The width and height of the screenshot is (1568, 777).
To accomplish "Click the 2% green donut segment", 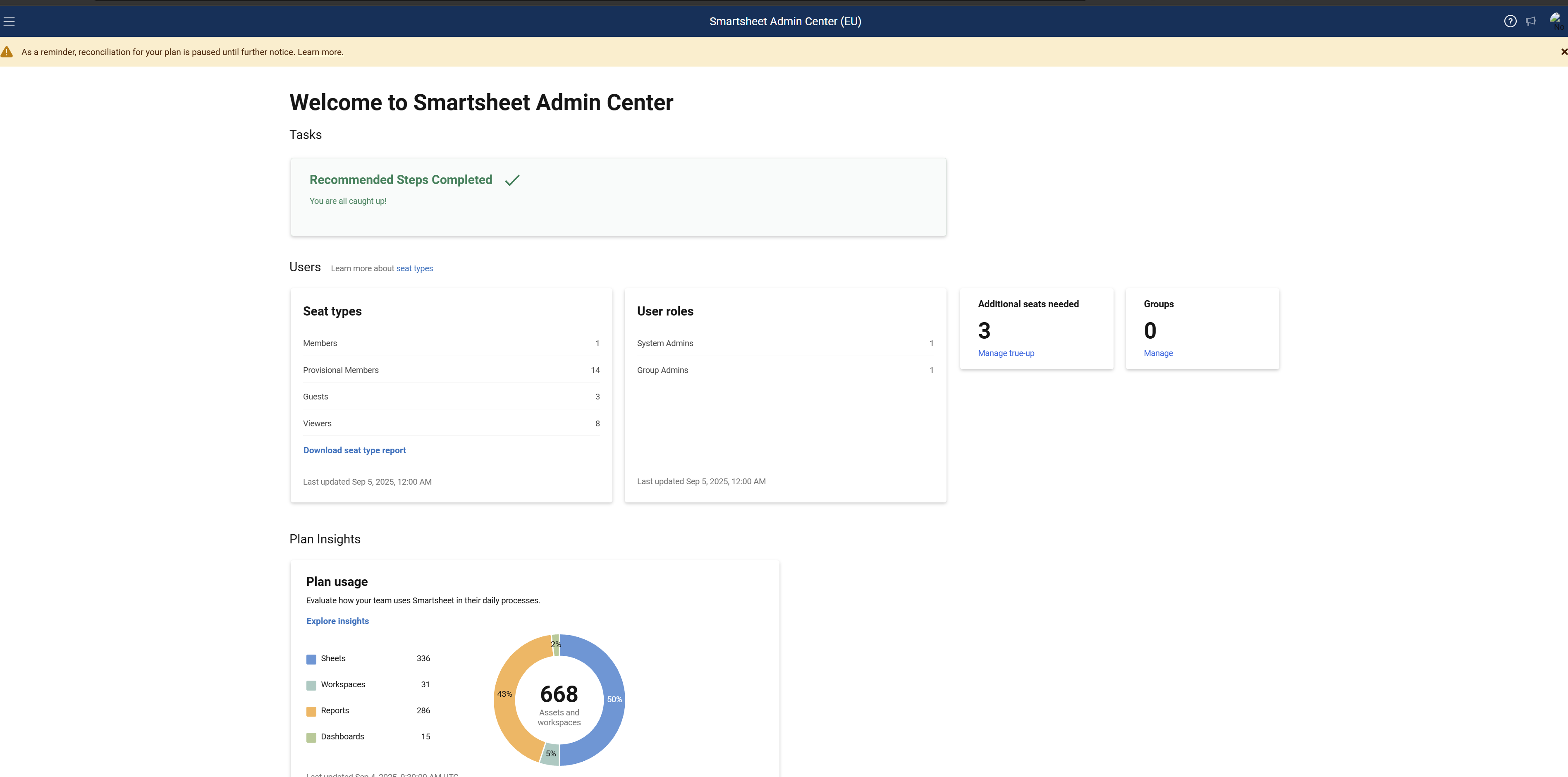I will (555, 645).
